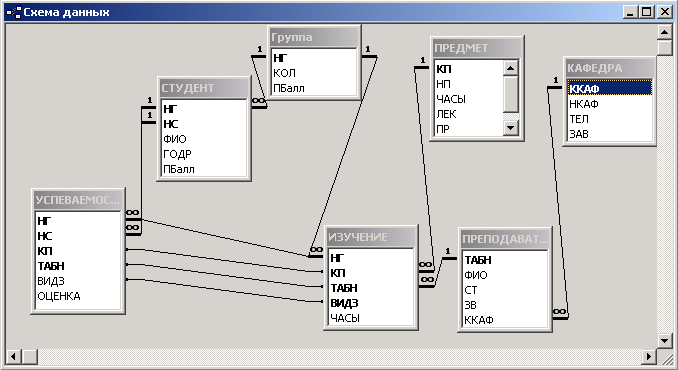Select НГ field in УСПЕВАЕМОС... table

(x=78, y=221)
